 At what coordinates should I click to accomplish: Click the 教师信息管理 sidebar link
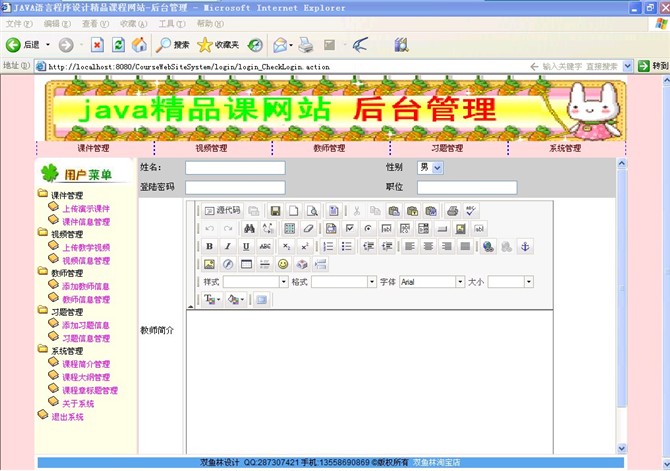(x=86, y=300)
